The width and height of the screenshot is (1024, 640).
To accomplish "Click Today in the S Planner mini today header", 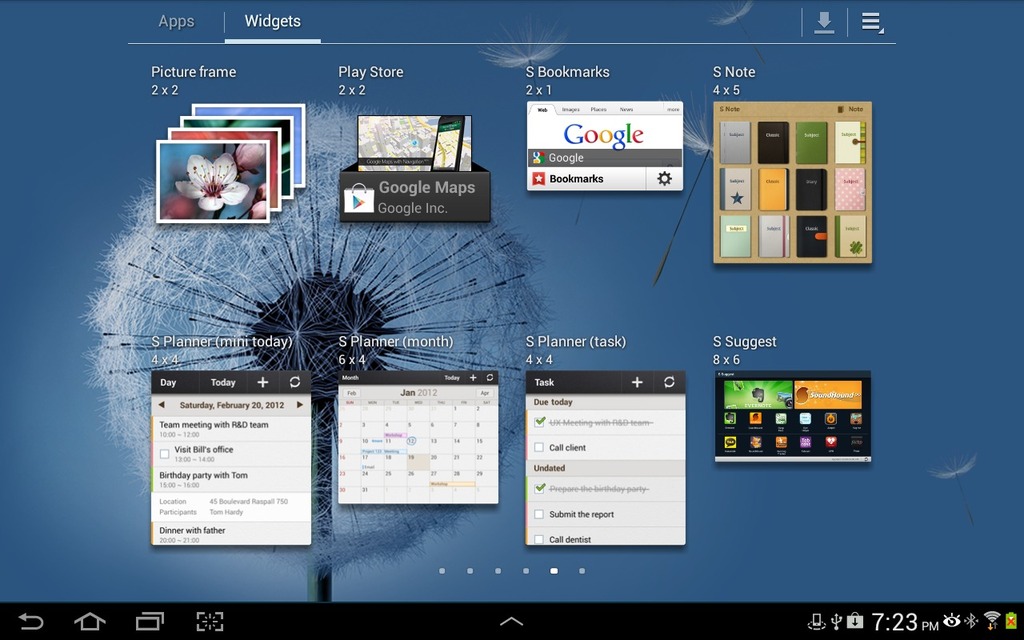I will coord(223,383).
